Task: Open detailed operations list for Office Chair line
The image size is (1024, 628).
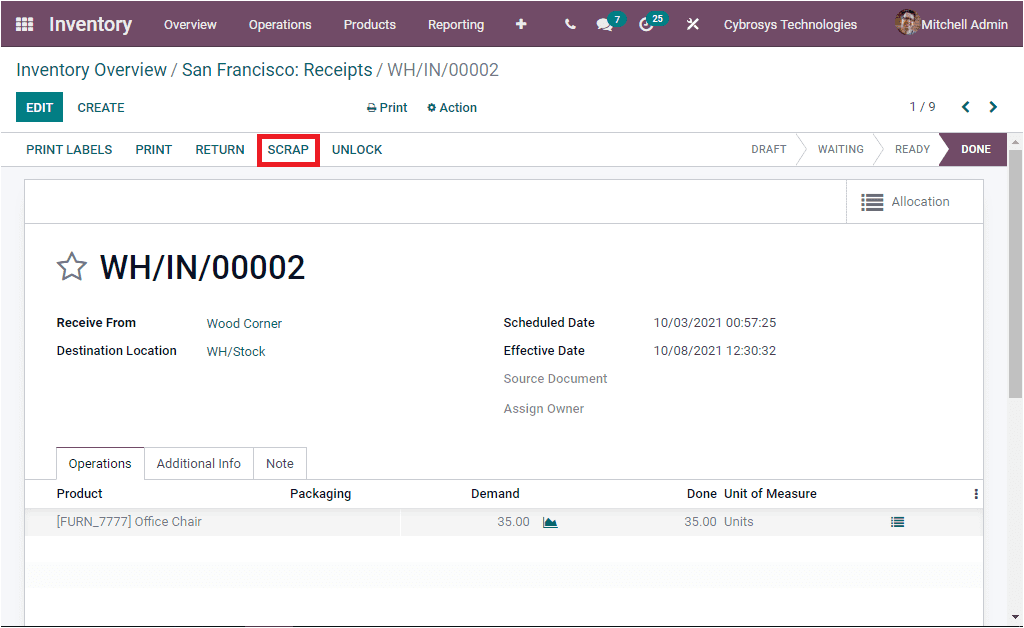Action: [x=897, y=521]
